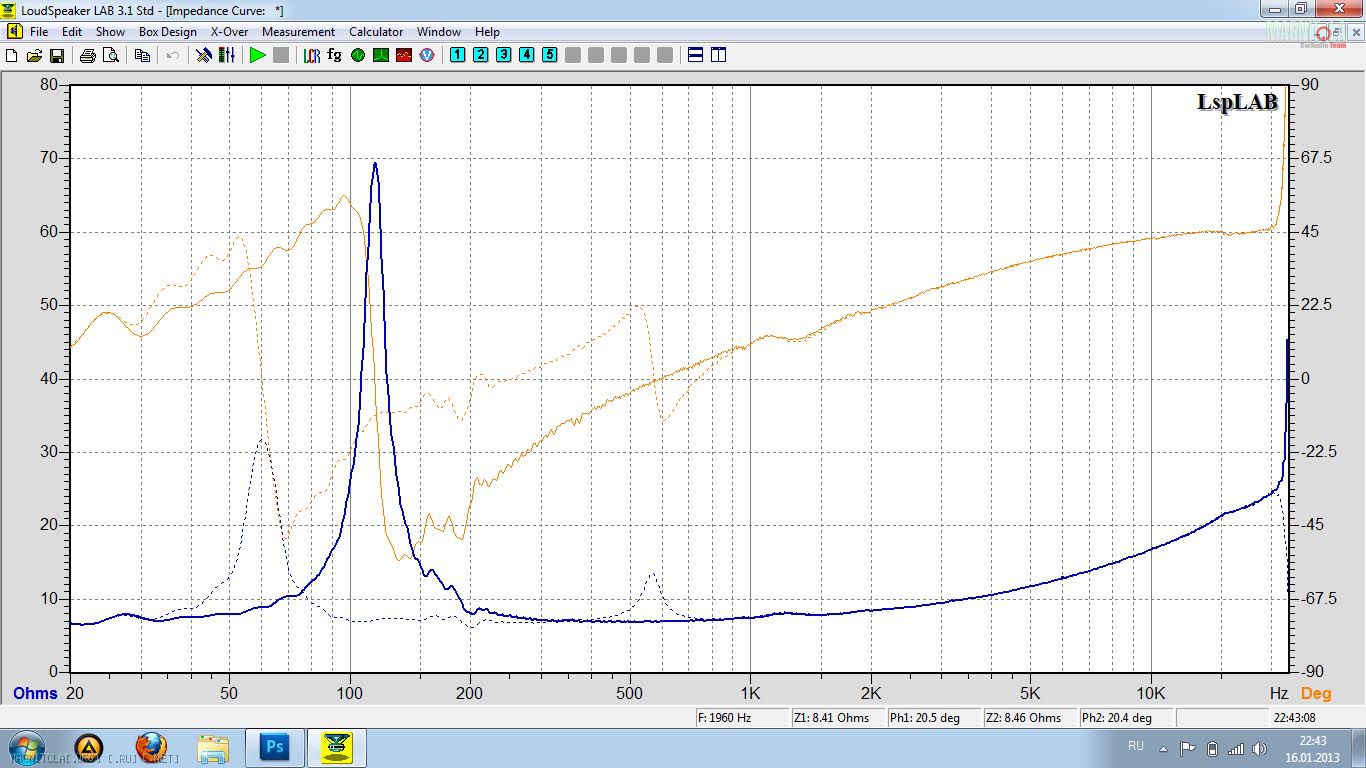
Task: Select curve memory 3 button
Action: (x=504, y=55)
